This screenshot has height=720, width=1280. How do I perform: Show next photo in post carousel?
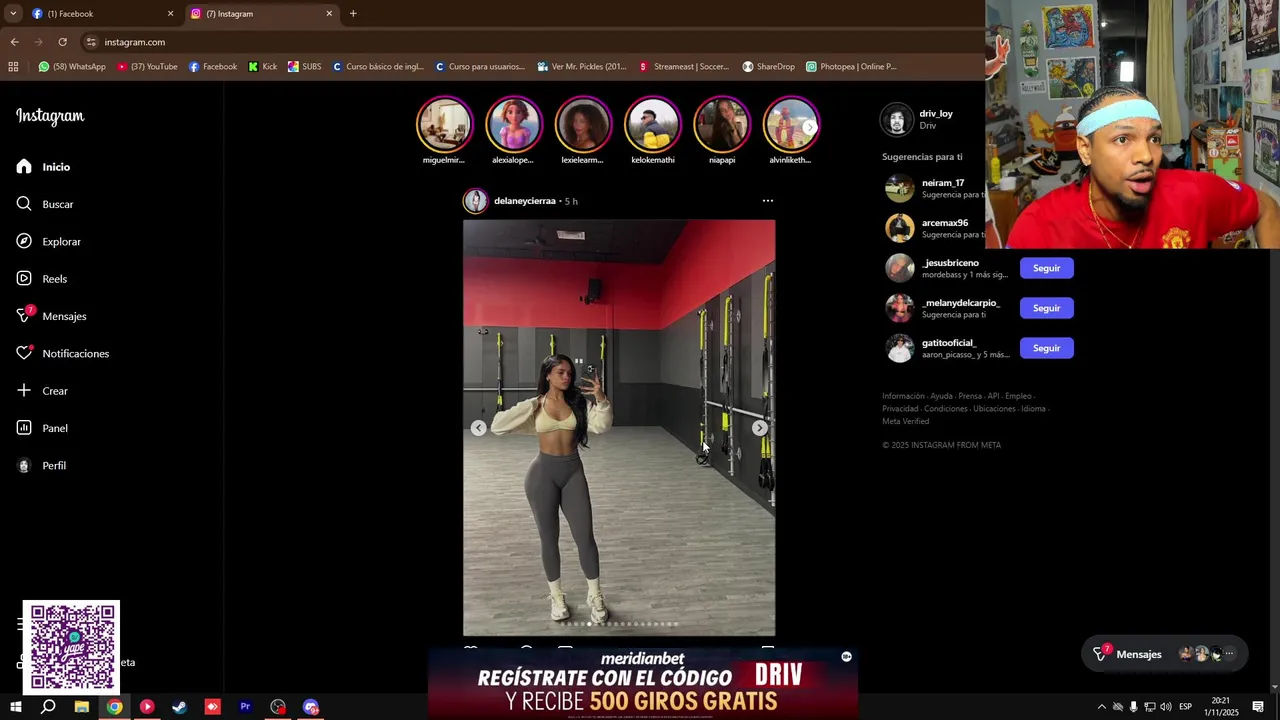pos(760,428)
